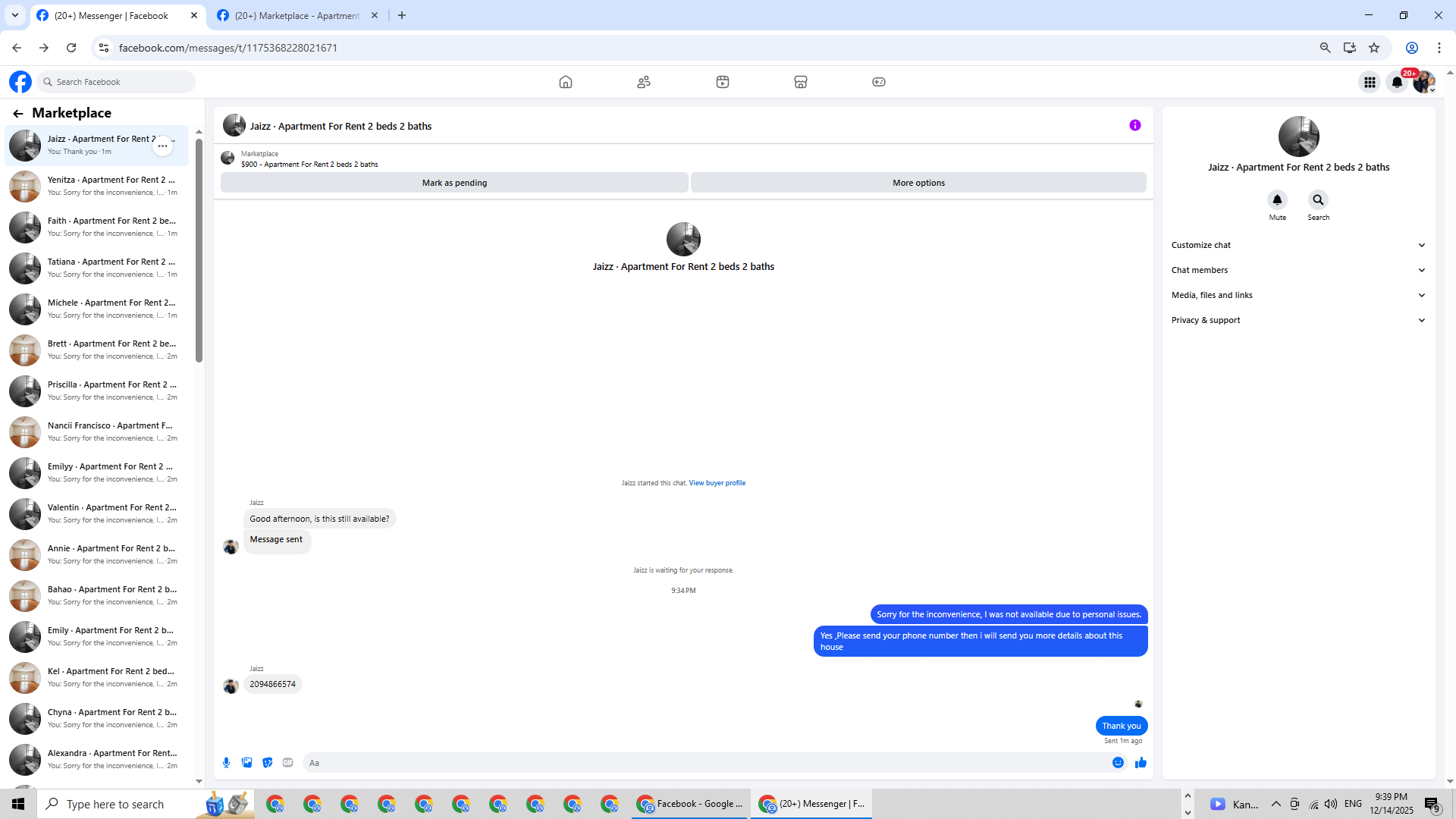Image resolution: width=1456 pixels, height=819 pixels.
Task: Click the voice clip microphone icon
Action: (226, 763)
